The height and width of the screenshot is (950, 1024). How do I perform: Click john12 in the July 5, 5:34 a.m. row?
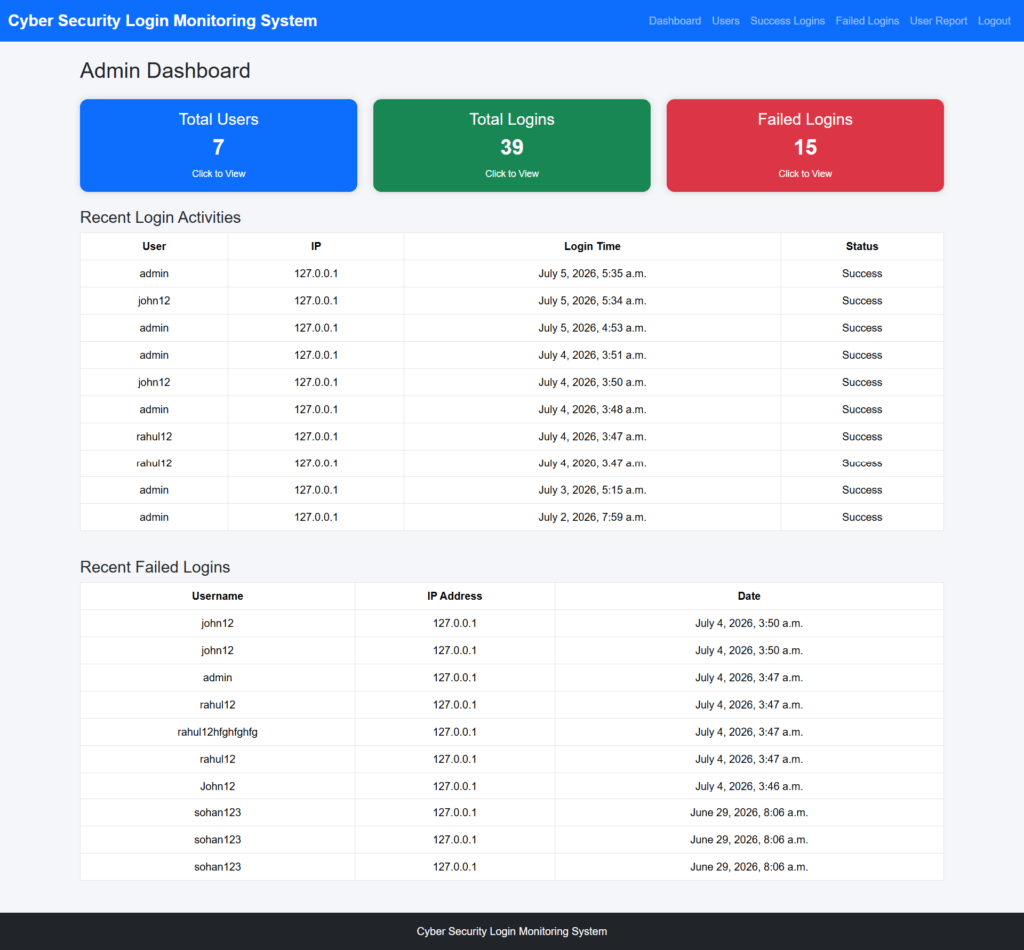pos(154,301)
